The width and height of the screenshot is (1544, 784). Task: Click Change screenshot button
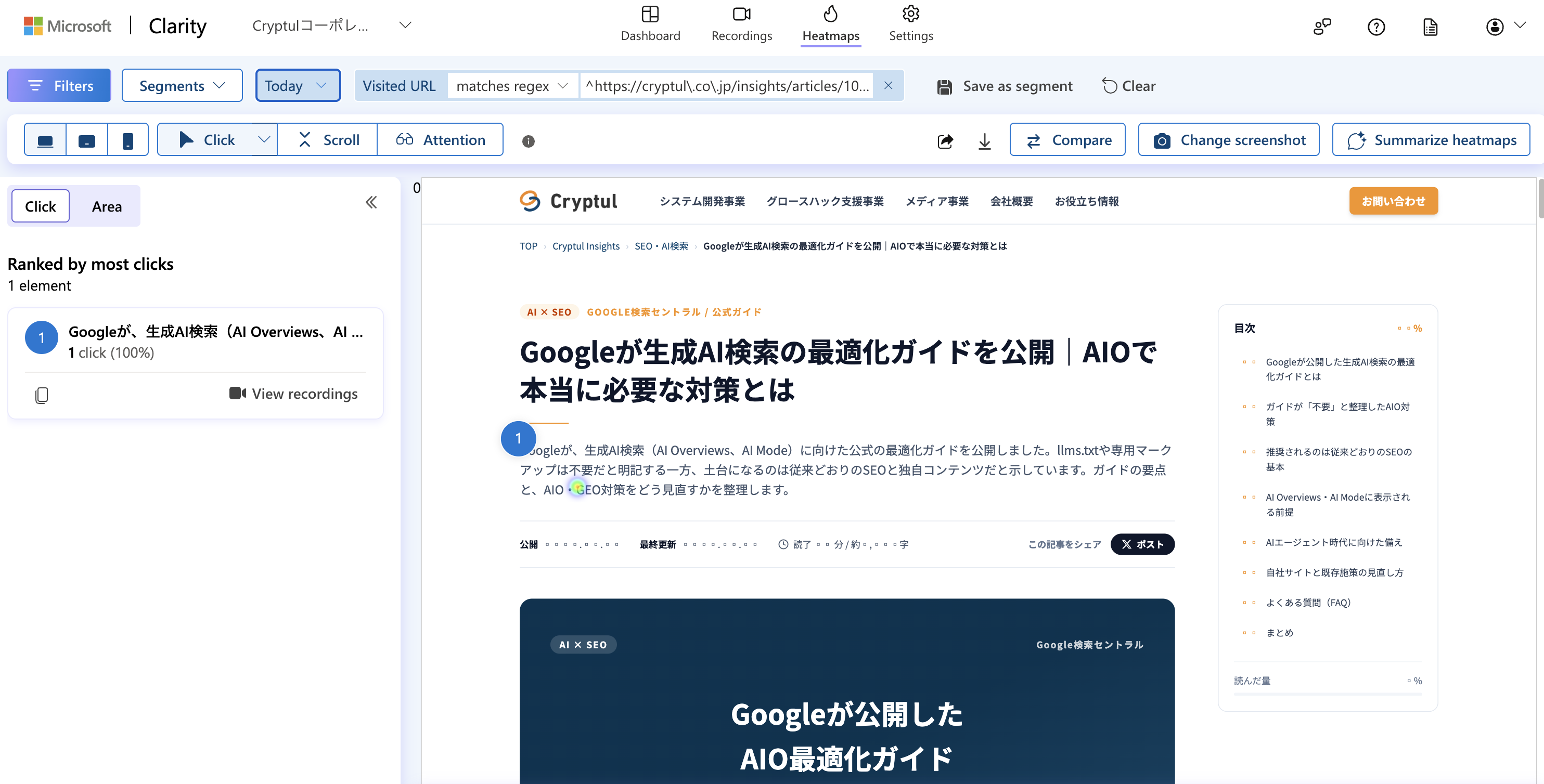pos(1229,140)
